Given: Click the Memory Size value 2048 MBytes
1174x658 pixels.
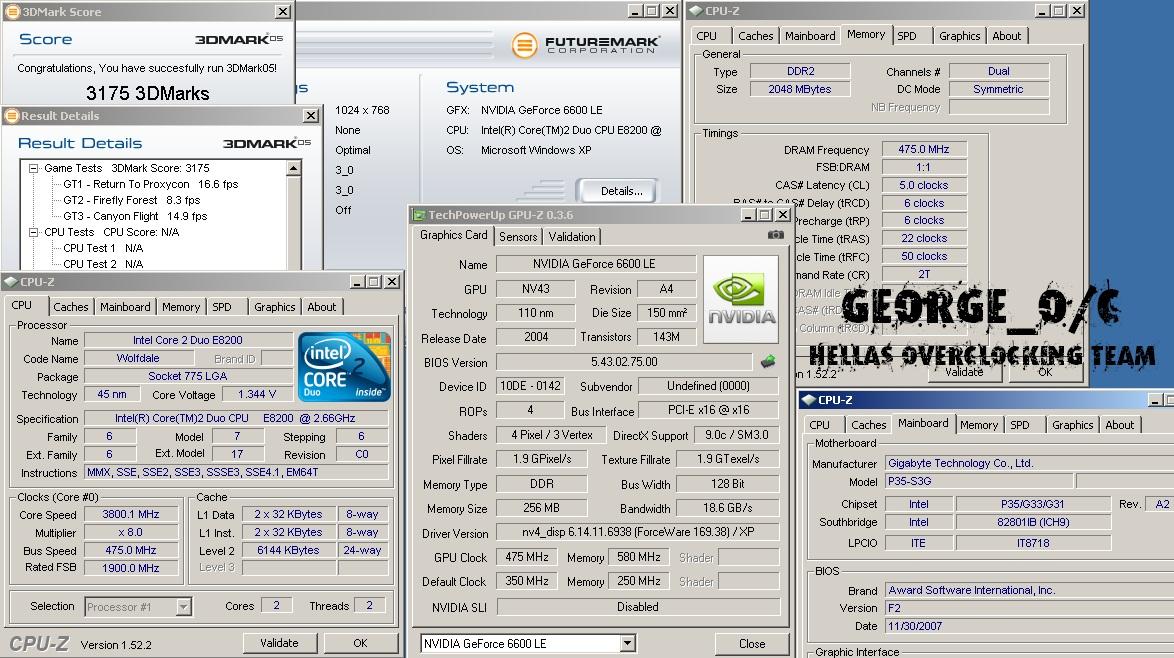Looking at the screenshot, I should click(800, 89).
